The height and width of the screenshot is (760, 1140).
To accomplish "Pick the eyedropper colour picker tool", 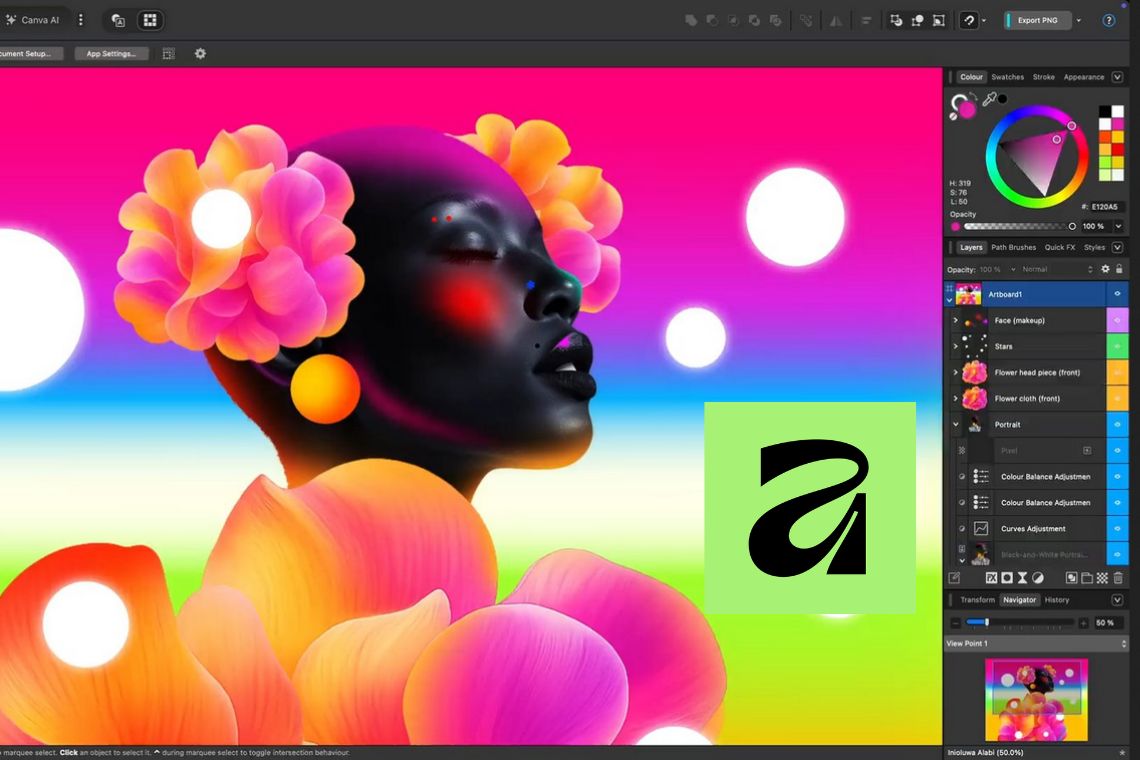I will tap(989, 99).
